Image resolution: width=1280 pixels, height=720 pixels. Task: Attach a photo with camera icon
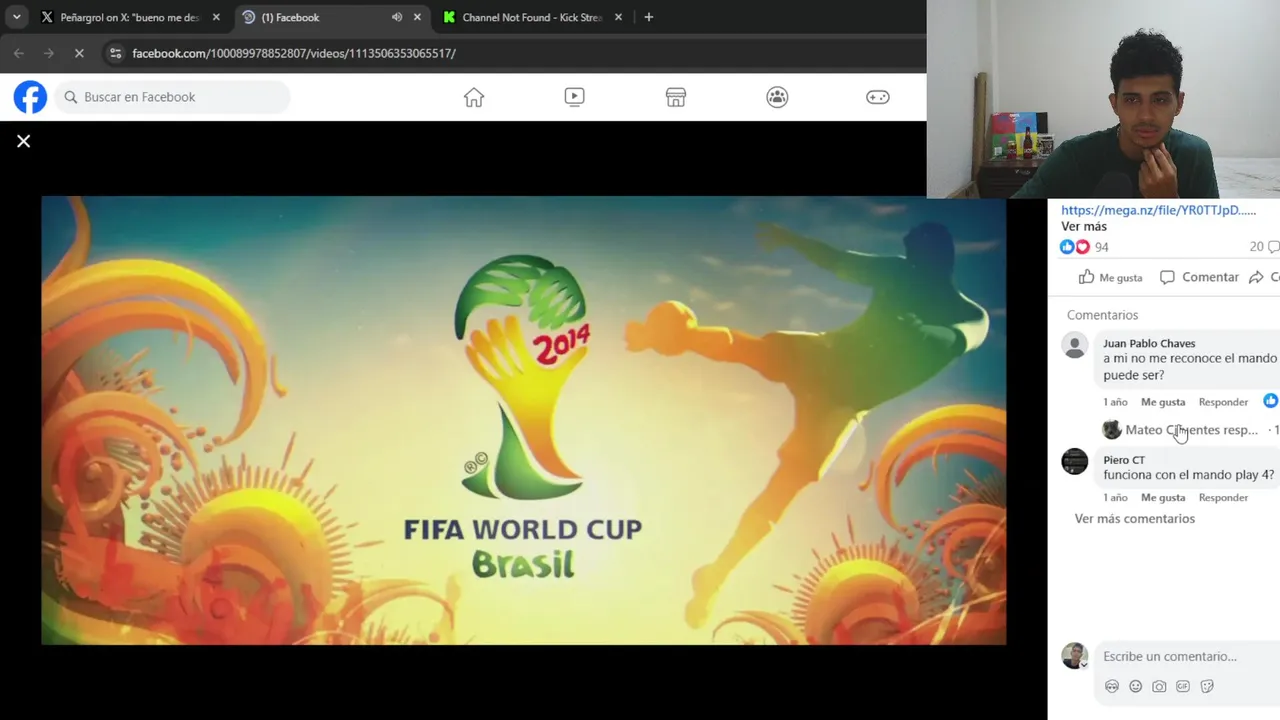(x=1159, y=687)
